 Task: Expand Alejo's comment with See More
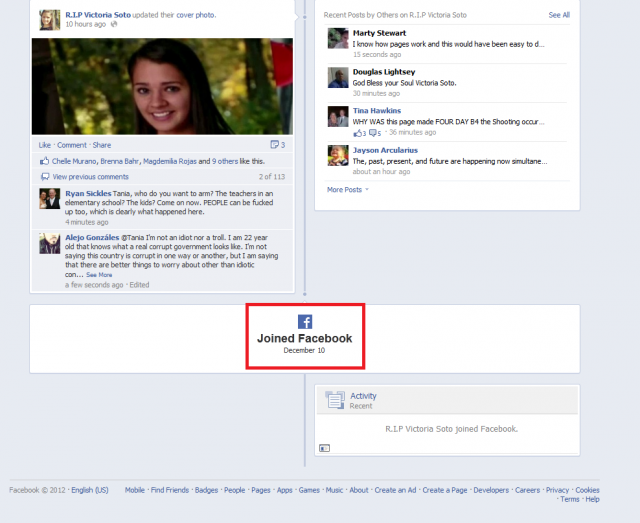click(99, 275)
